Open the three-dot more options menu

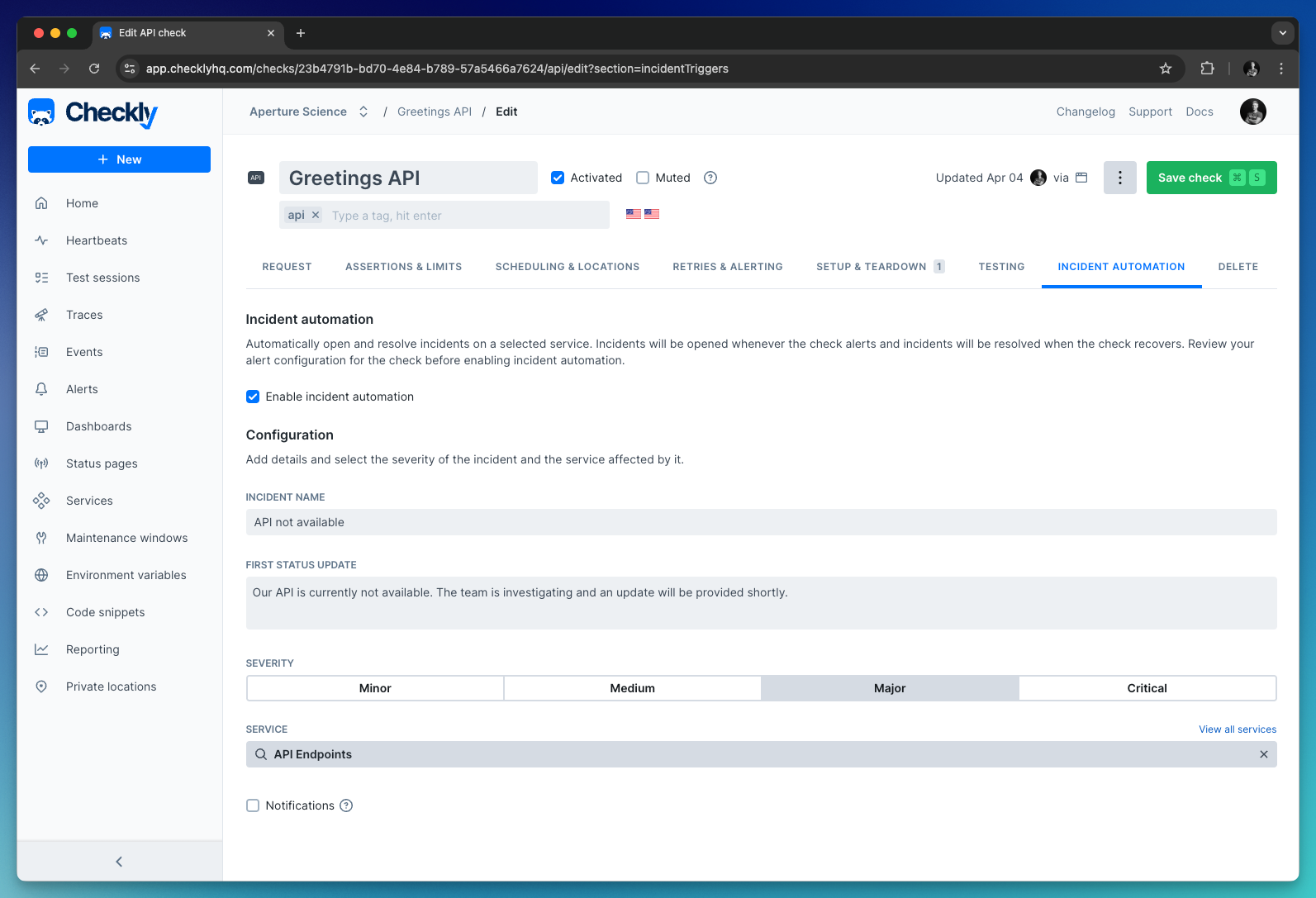coord(1119,178)
